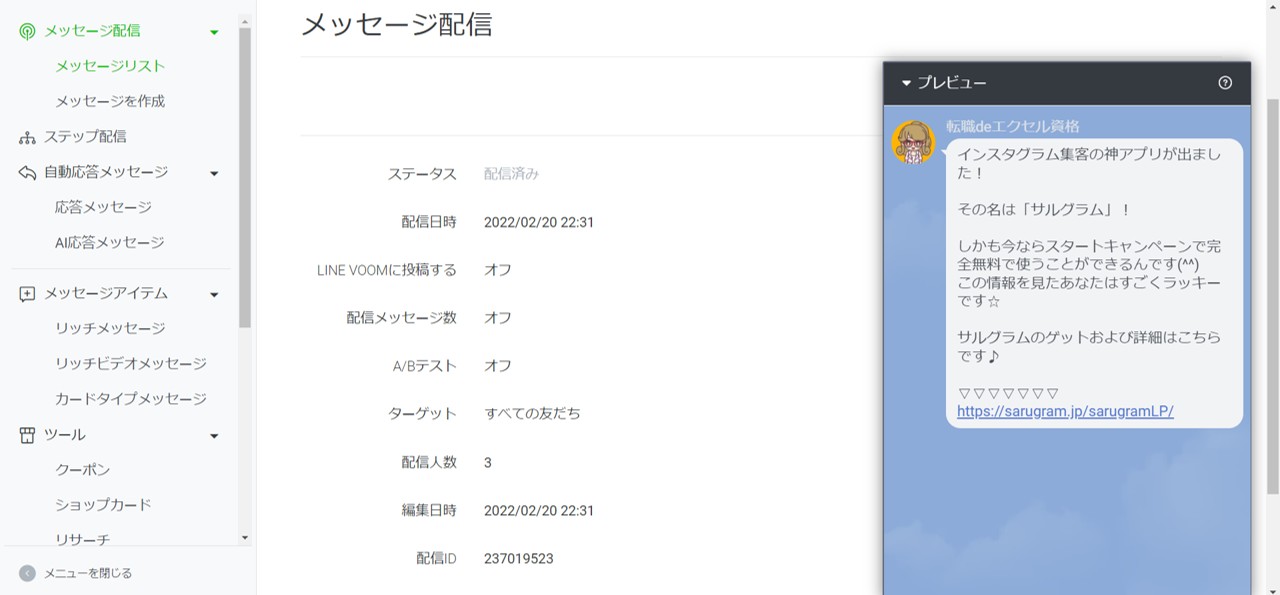Collapse the ツール section arrow
This screenshot has height=595, width=1280.
[x=214, y=436]
